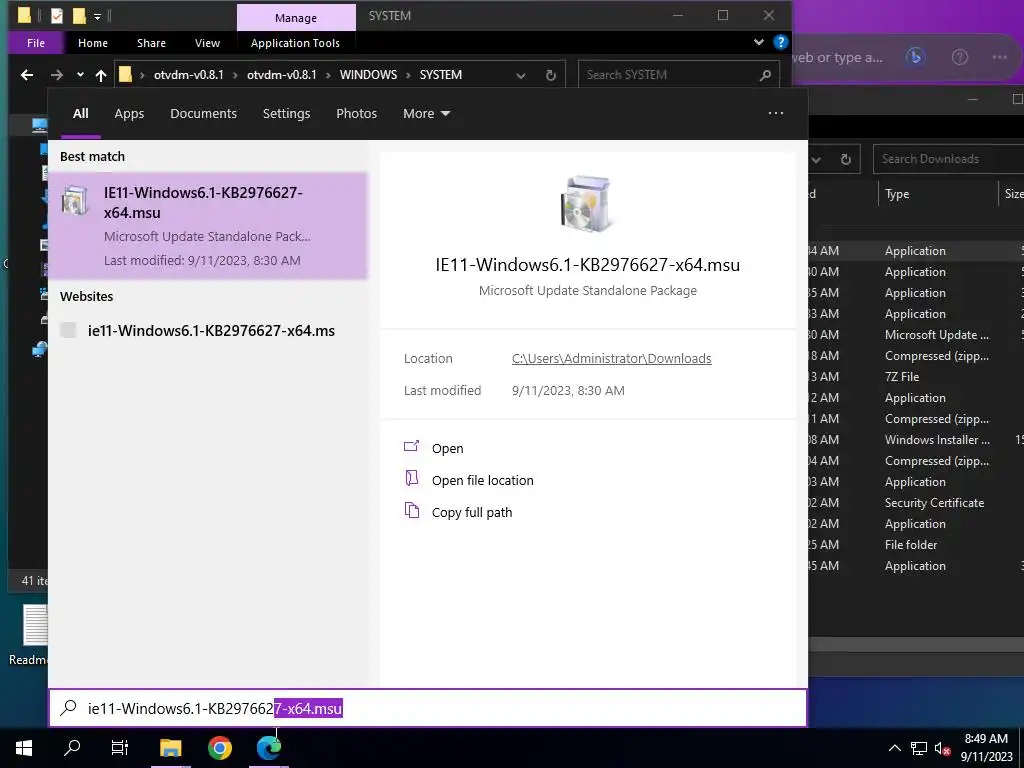The image size is (1024, 768).
Task: Click the taskbar search magnifier icon
Action: 72,747
